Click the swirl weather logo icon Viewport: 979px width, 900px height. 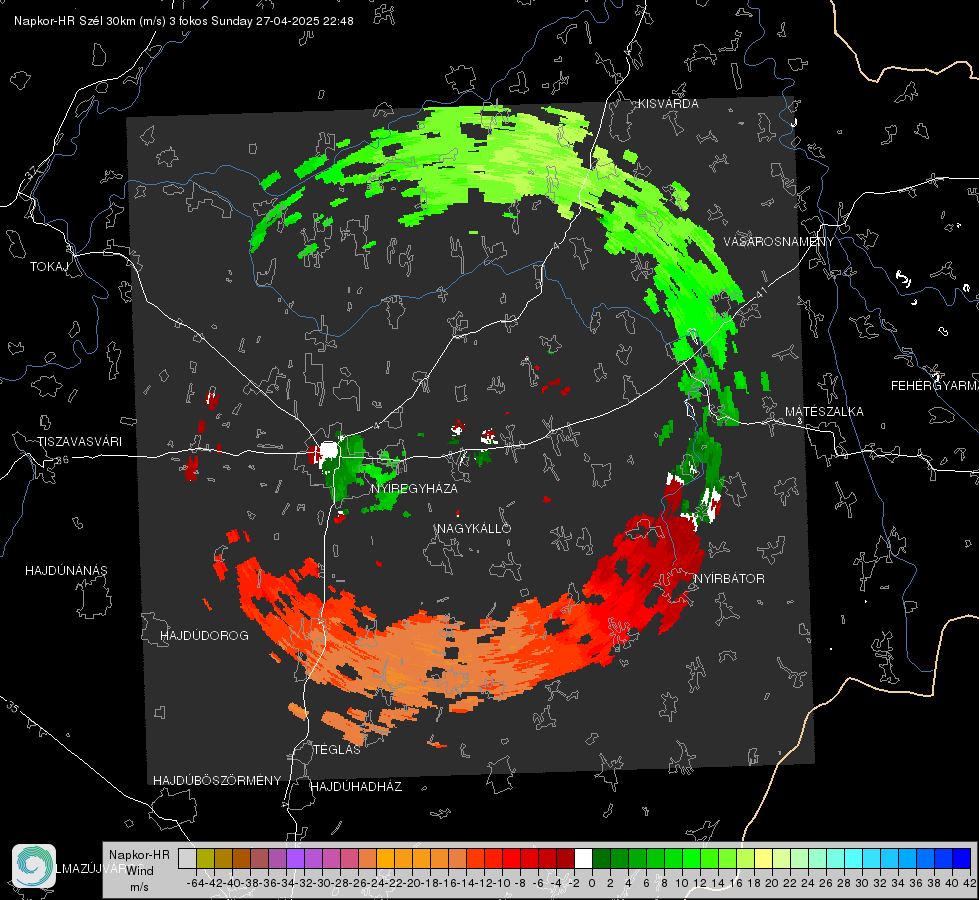(34, 866)
